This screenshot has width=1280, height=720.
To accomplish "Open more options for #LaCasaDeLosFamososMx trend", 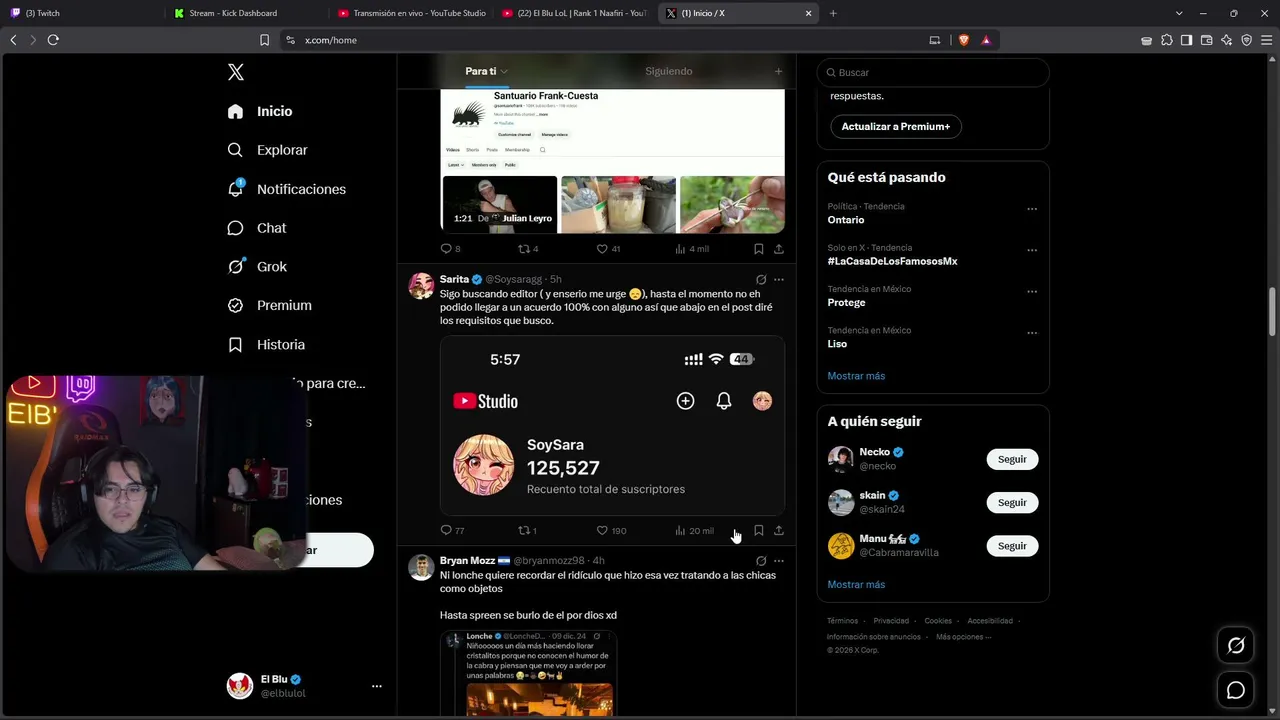I will pos(1032,250).
